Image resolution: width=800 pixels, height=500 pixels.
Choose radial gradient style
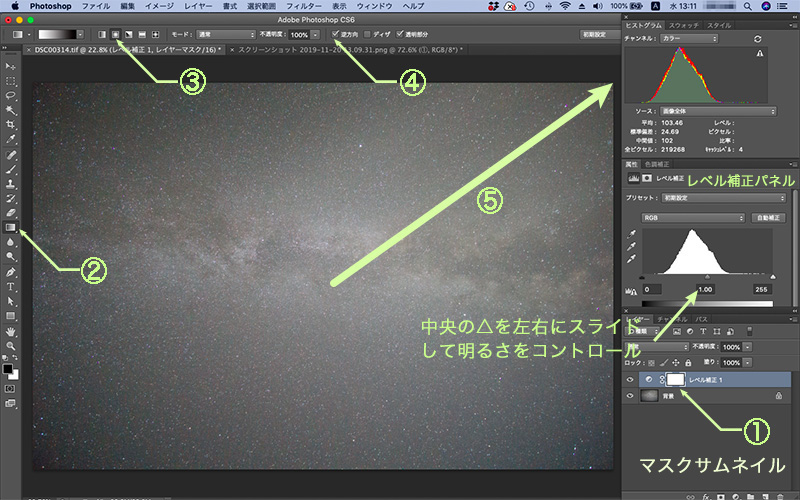(x=116, y=34)
